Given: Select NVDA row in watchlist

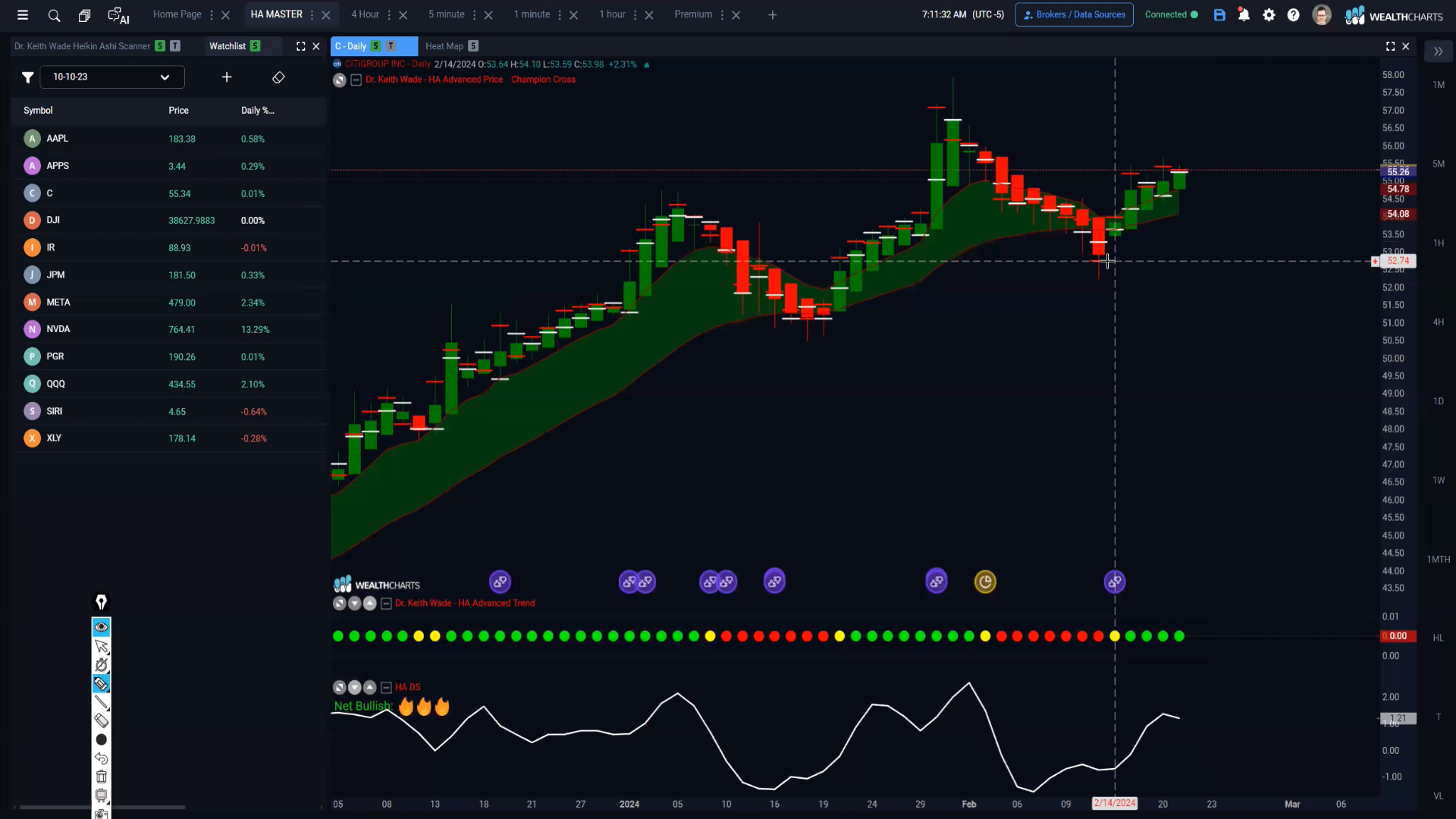Looking at the screenshot, I should click(x=168, y=329).
